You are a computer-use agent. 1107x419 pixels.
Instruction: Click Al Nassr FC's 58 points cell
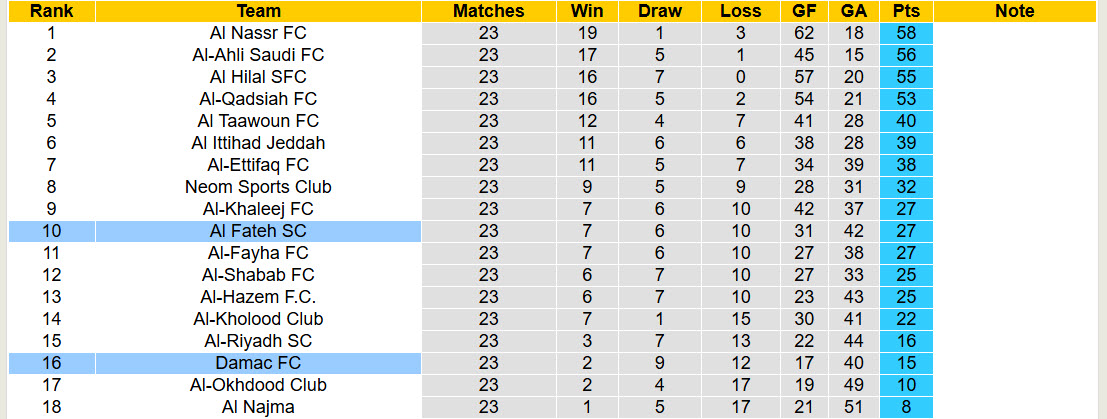(x=906, y=33)
